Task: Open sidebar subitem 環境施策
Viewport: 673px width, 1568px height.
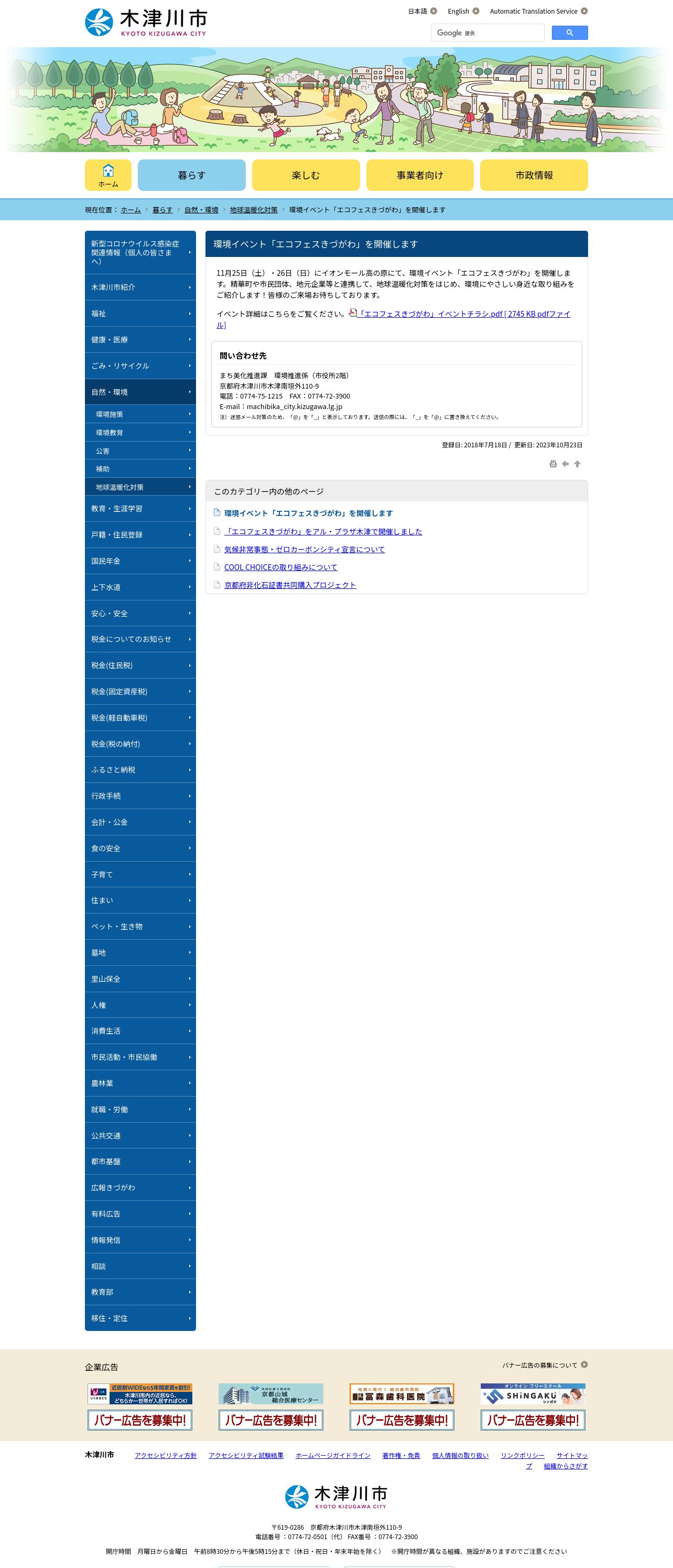Action: [x=140, y=414]
